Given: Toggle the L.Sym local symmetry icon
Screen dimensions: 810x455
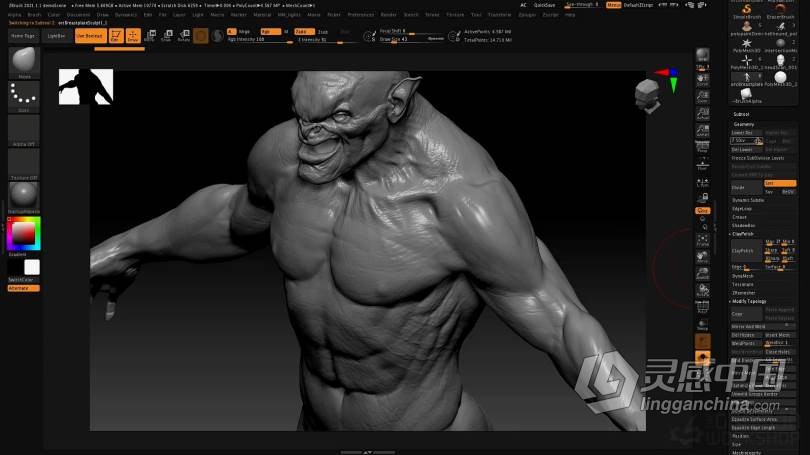Looking at the screenshot, I should click(x=703, y=182).
